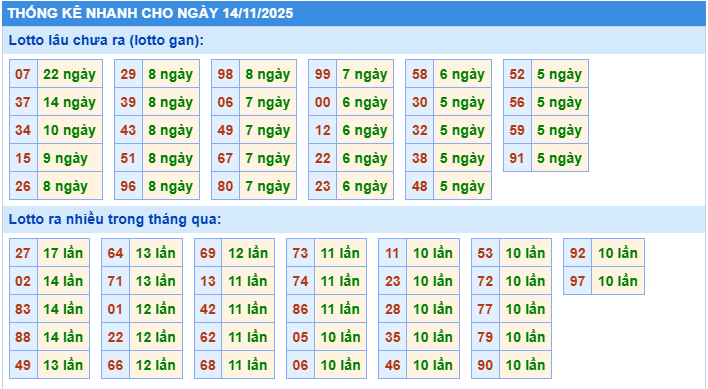Viewport: 708px width, 389px height.
Task: Click lotto number 27
Action: coord(23,253)
